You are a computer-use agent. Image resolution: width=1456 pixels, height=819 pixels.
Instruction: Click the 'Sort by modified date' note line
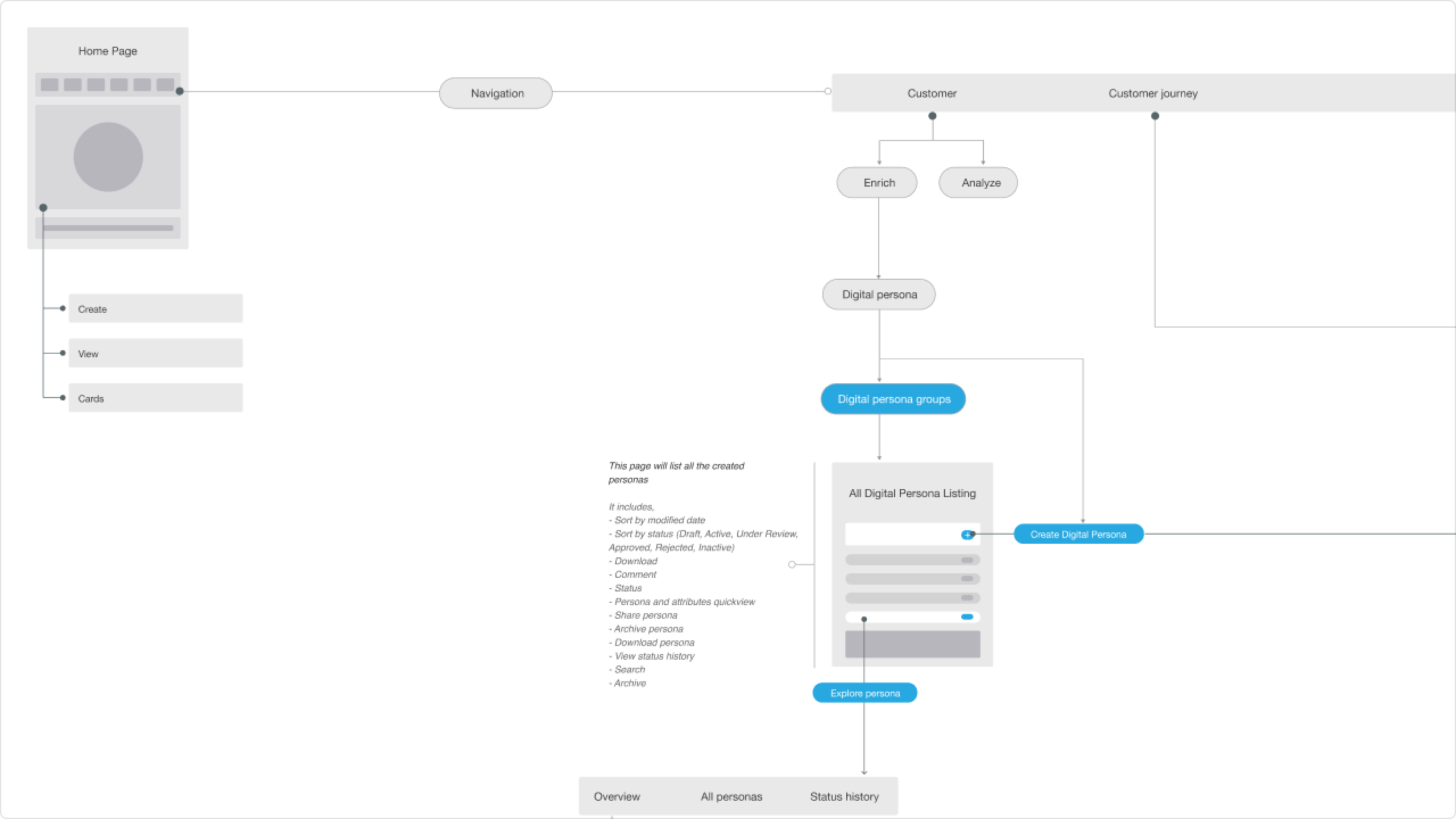click(657, 520)
